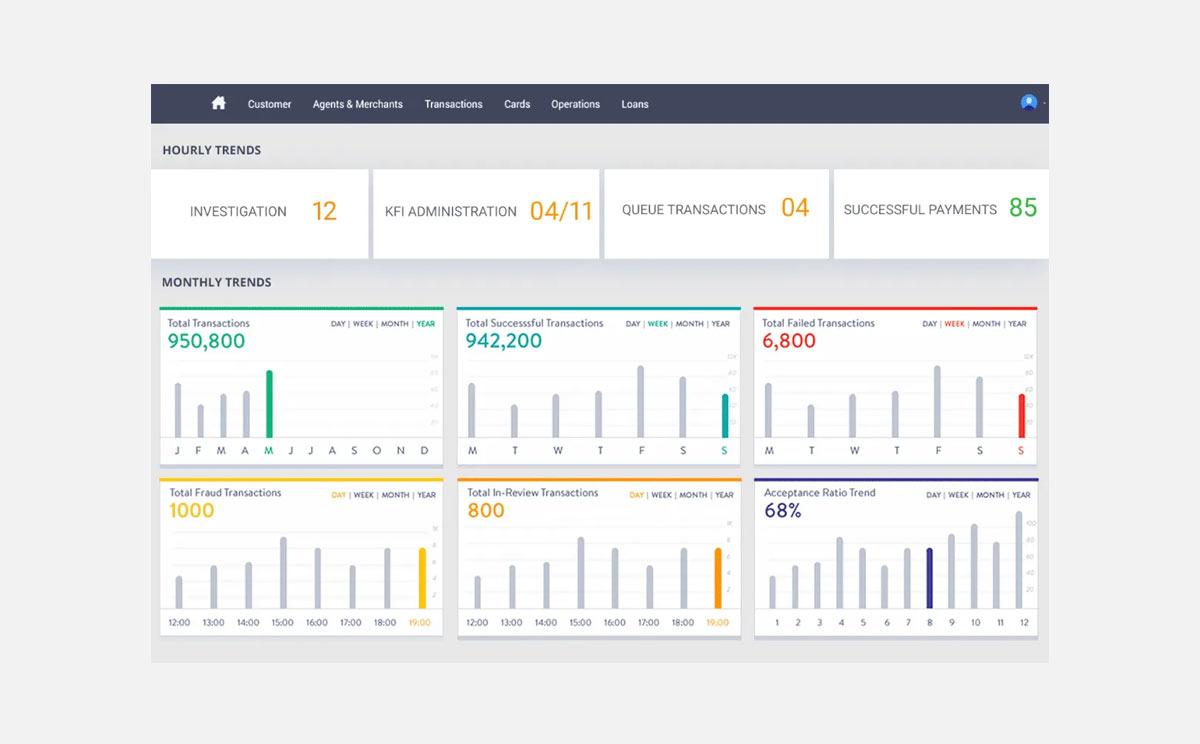Image resolution: width=1200 pixels, height=744 pixels.
Task: Select the Operations menu item
Action: 575,104
